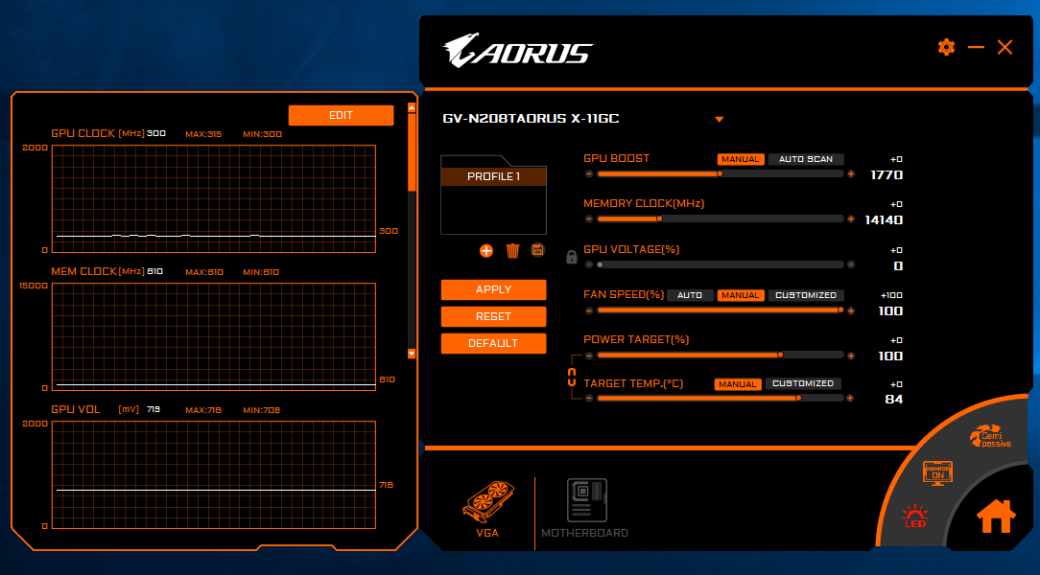Image resolution: width=1040 pixels, height=575 pixels.
Task: Click the APPLY button
Action: (493, 290)
